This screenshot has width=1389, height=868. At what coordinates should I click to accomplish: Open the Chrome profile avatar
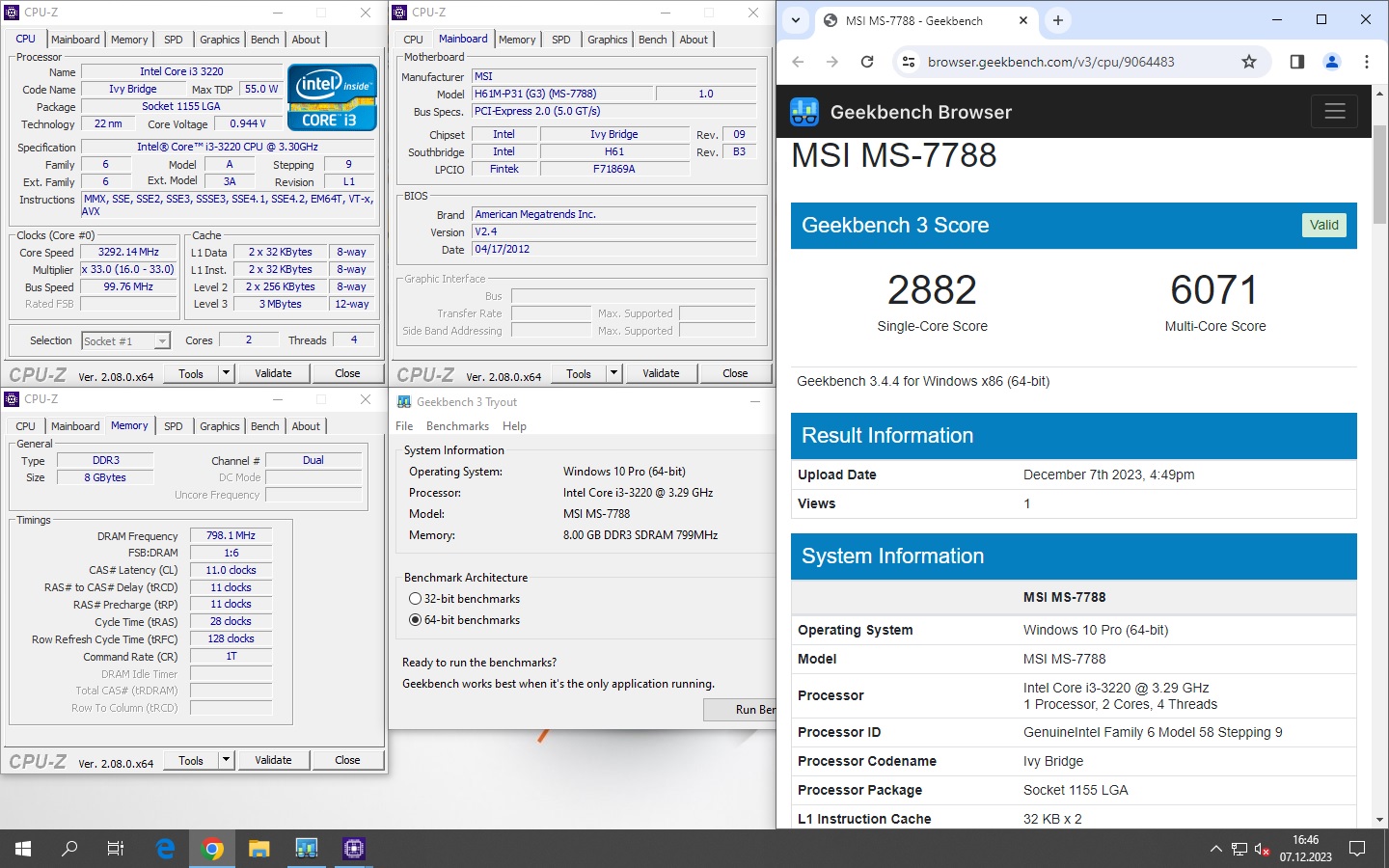[1332, 62]
